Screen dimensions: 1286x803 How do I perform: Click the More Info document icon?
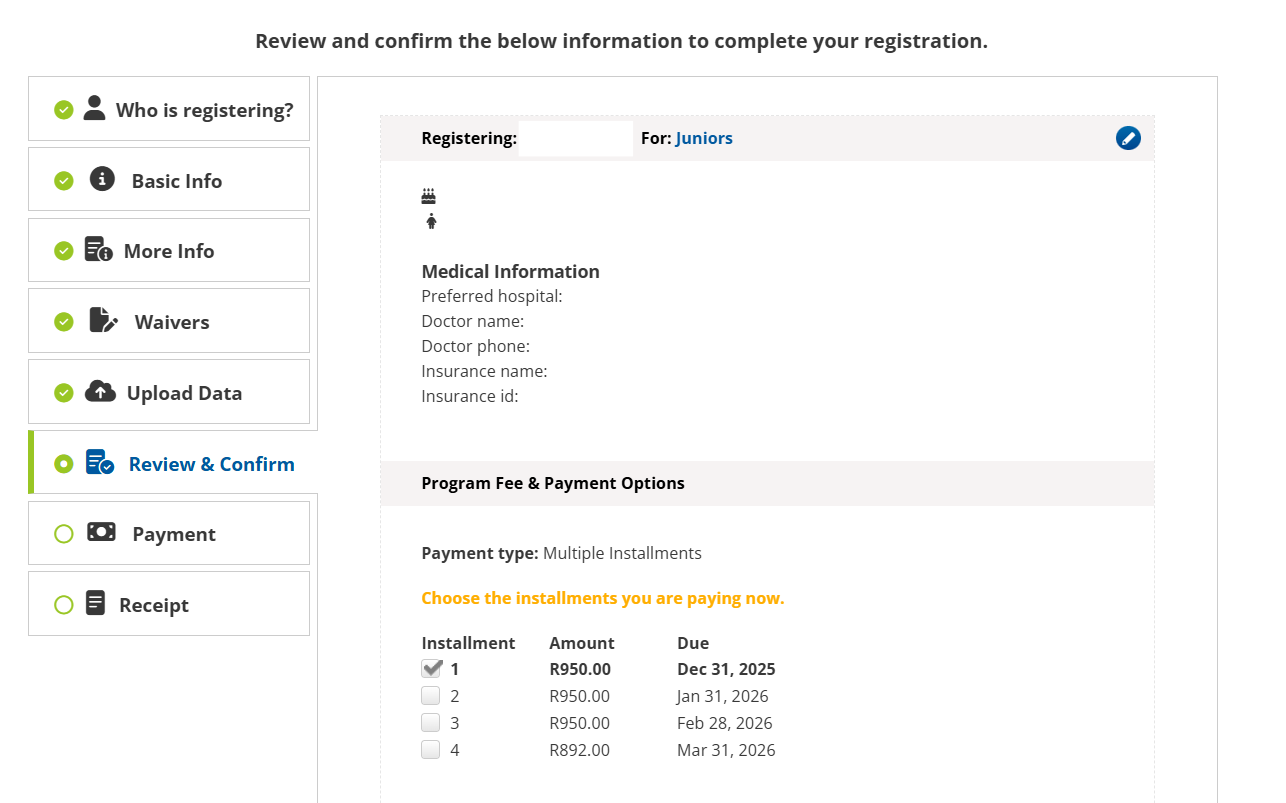(x=98, y=250)
